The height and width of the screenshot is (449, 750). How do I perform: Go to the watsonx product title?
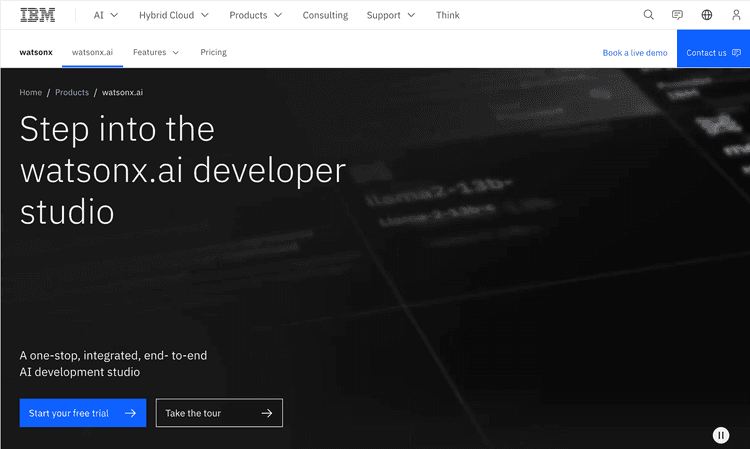[x=36, y=52]
